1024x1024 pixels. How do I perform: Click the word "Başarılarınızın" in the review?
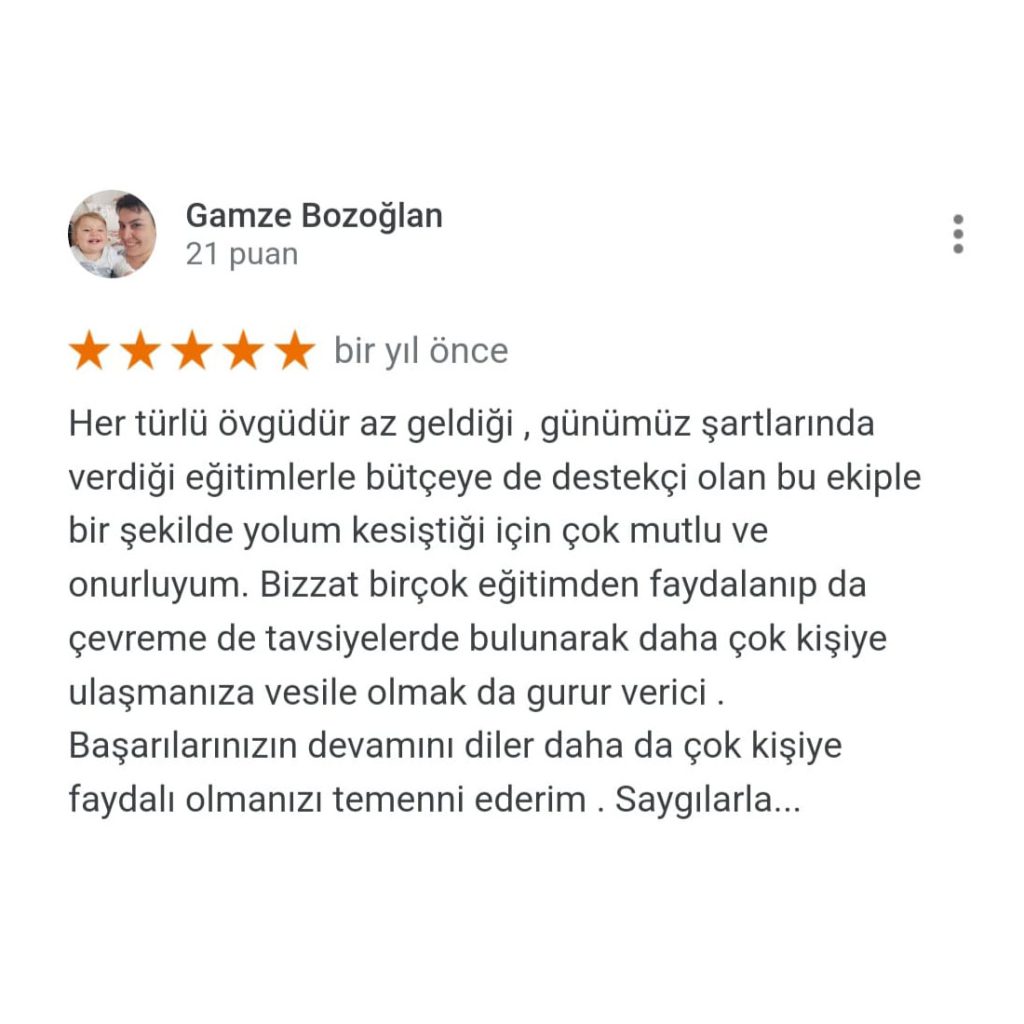(183, 746)
